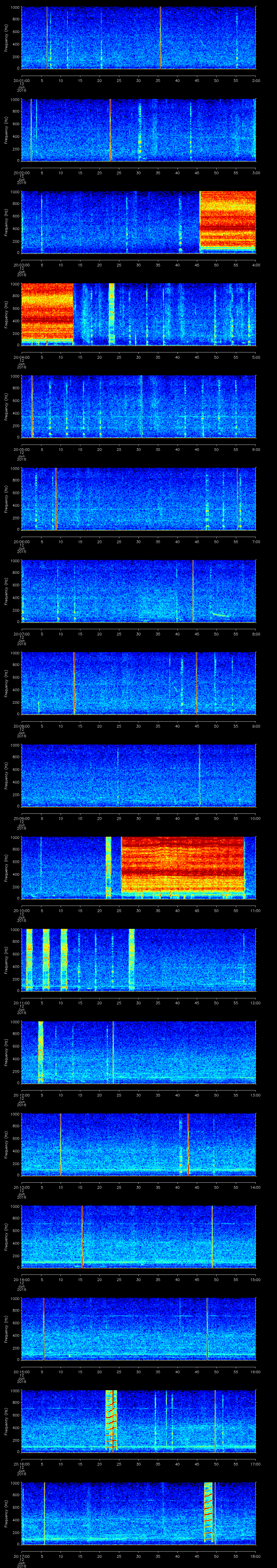Click the yellow-green band near 23s in 20:04:00 panel

pyautogui.click(x=111, y=314)
